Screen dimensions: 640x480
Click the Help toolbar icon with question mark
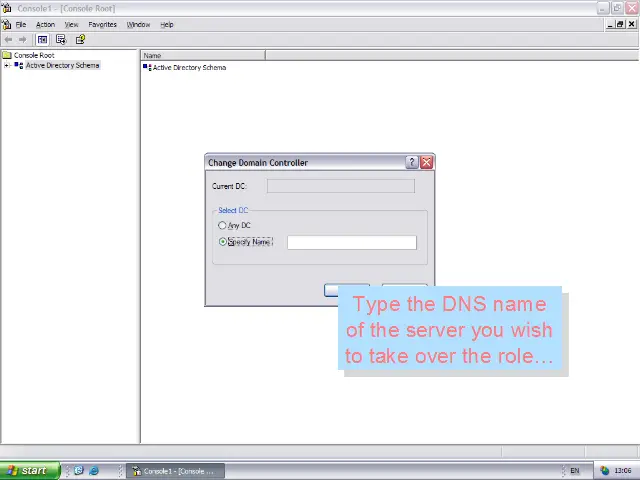point(80,39)
